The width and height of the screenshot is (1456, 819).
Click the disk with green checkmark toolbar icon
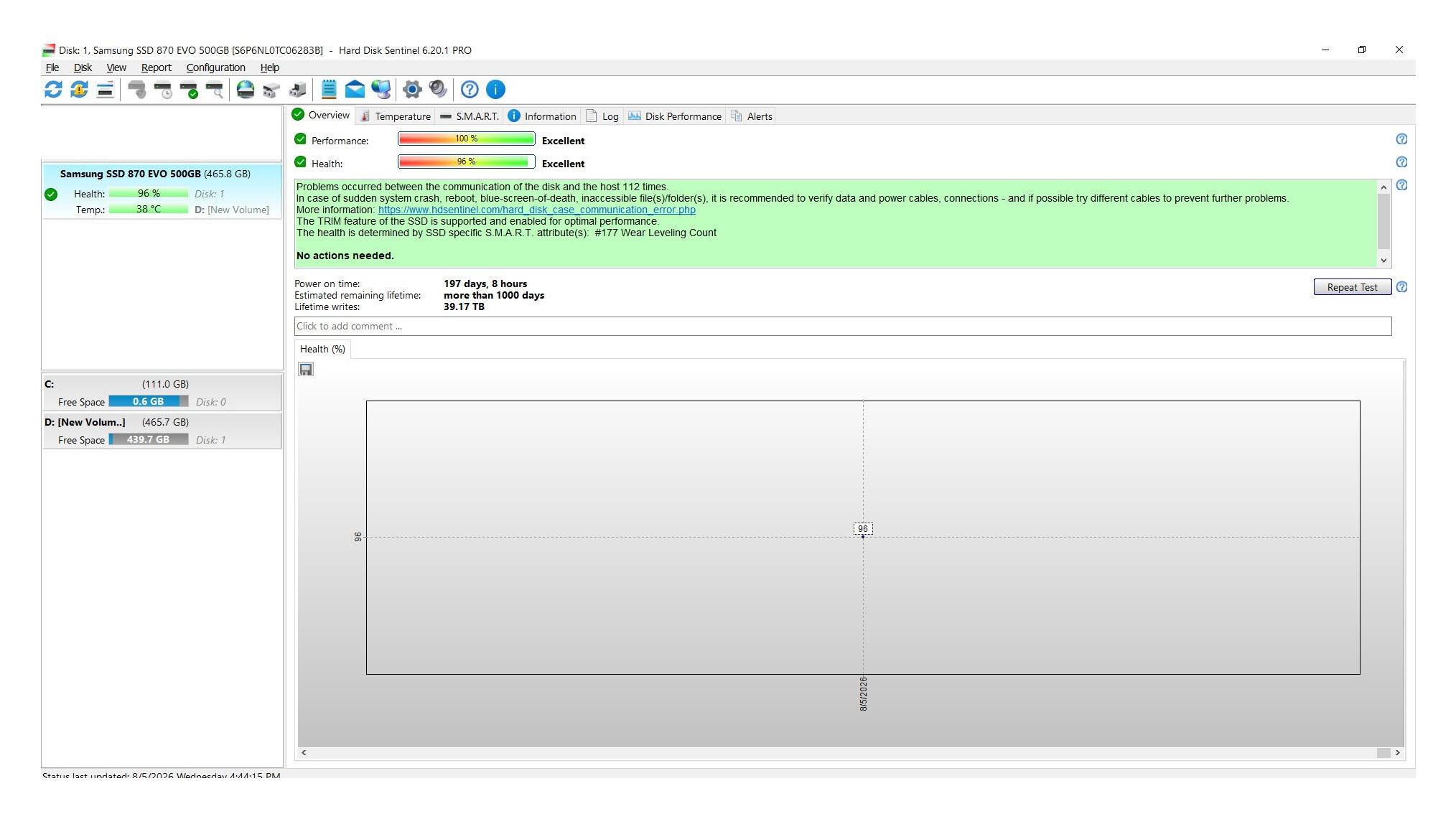pos(189,90)
